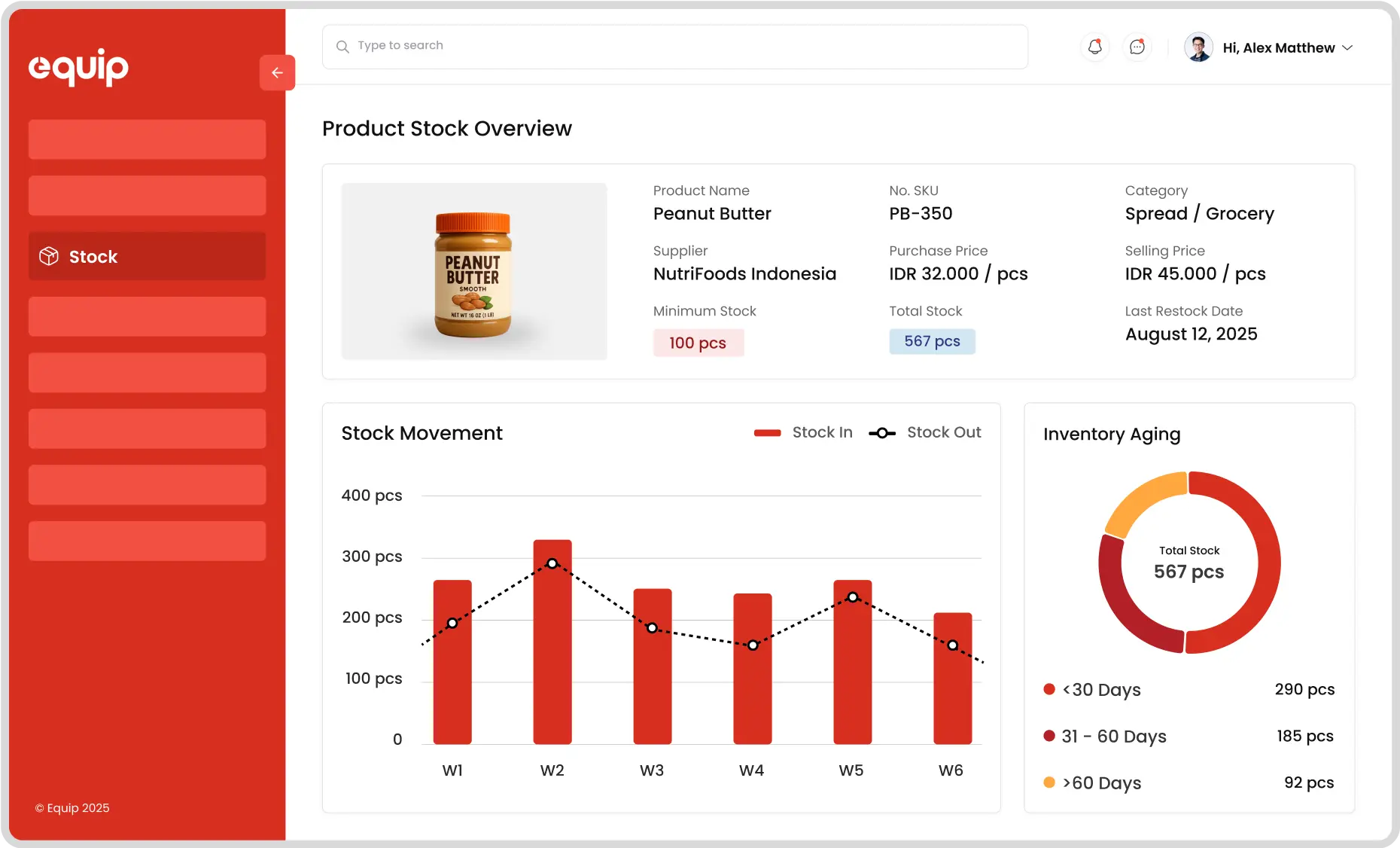Toggle the Stock Out legend label
Viewport: 1400px width, 848px height.
click(x=944, y=432)
